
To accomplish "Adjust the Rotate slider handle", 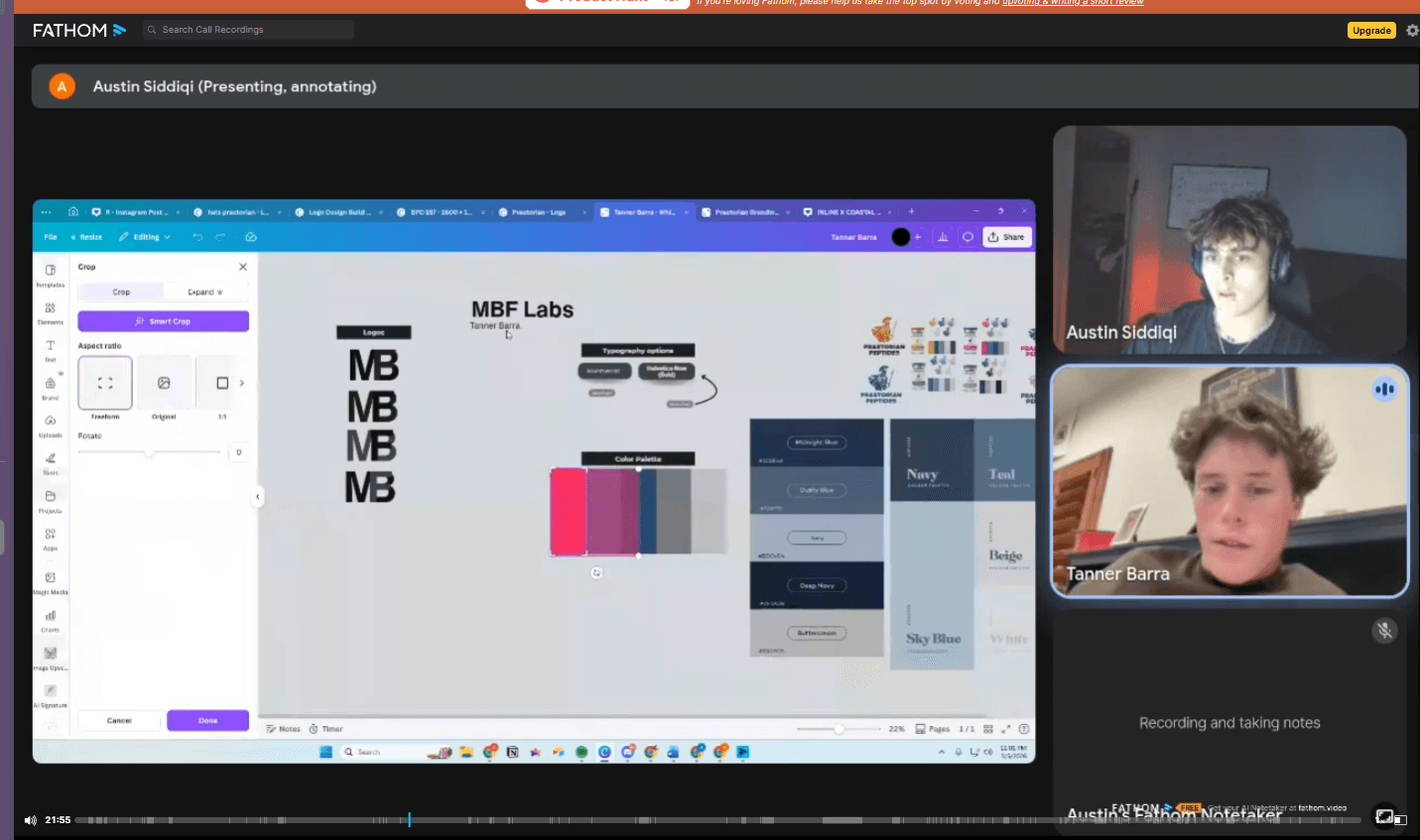I will click(149, 452).
